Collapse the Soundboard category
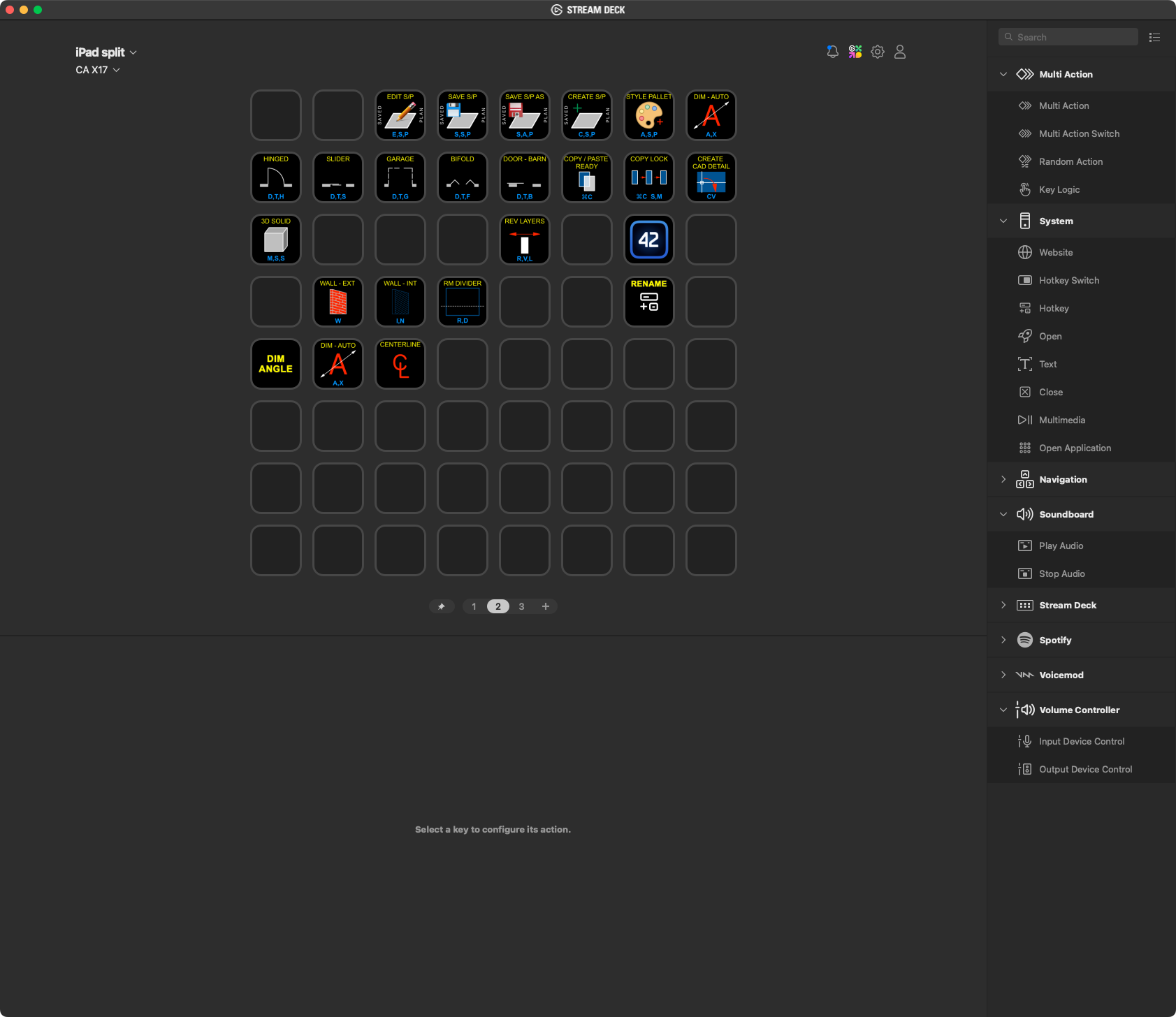This screenshot has width=1176, height=1017. point(1003,514)
